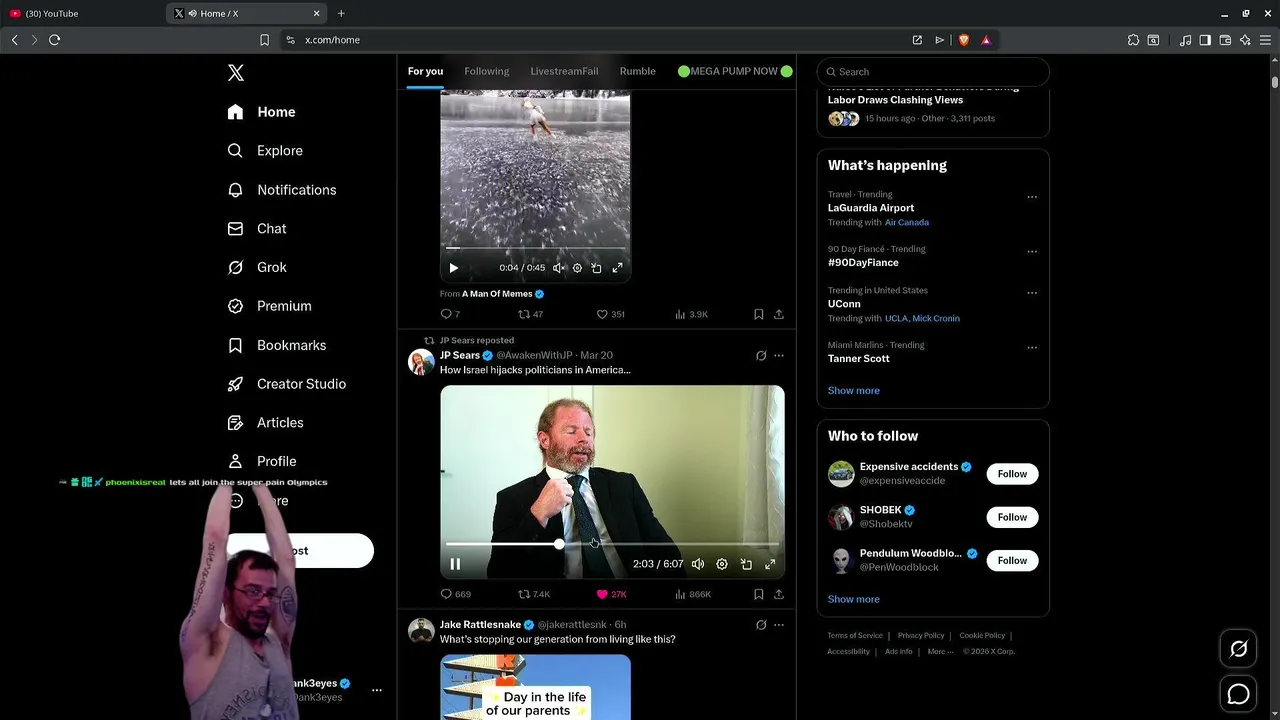Show more in Who to follow
The image size is (1280, 720).
click(x=854, y=600)
